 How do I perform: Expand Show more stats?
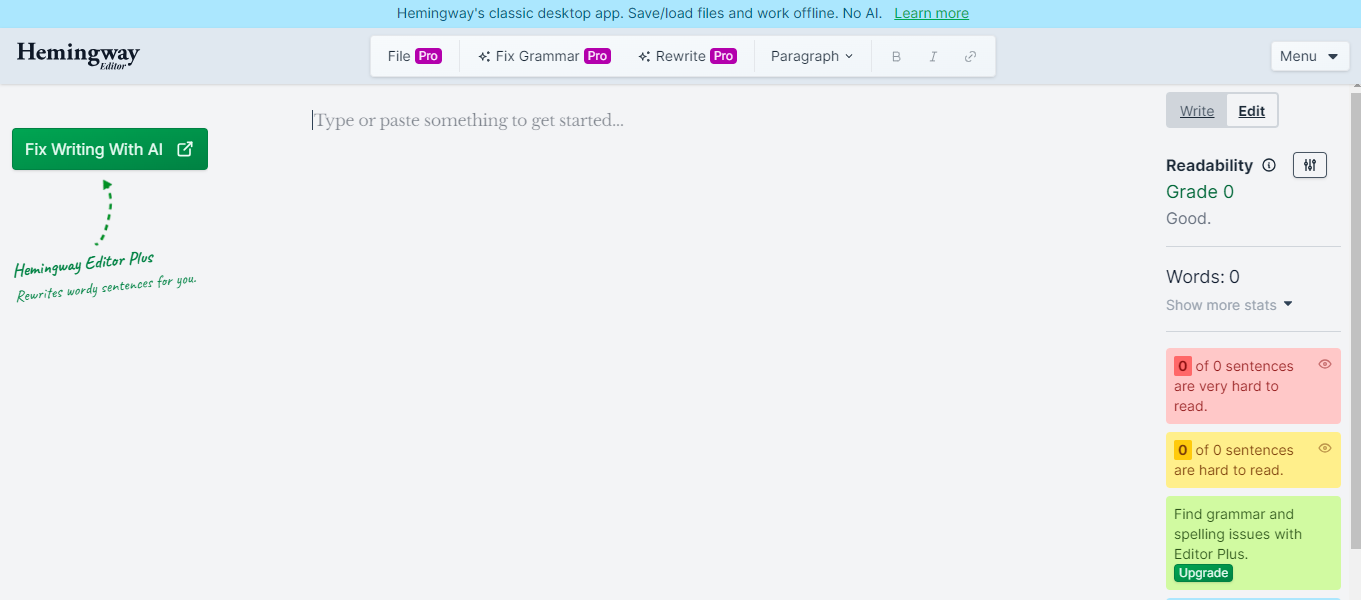click(x=1229, y=305)
